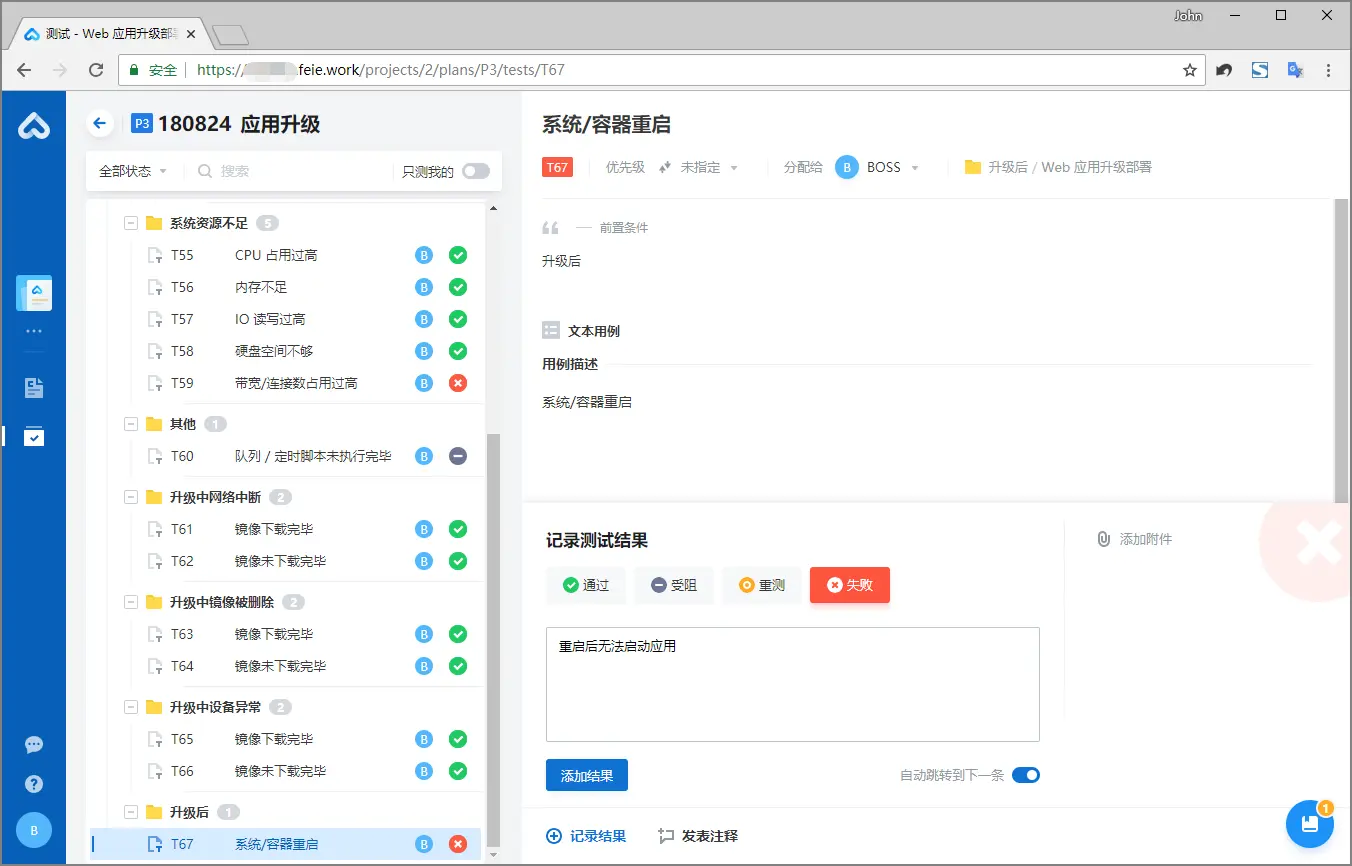Click the blue floating notification button
Screen dimensions: 1352x866
[1309, 825]
